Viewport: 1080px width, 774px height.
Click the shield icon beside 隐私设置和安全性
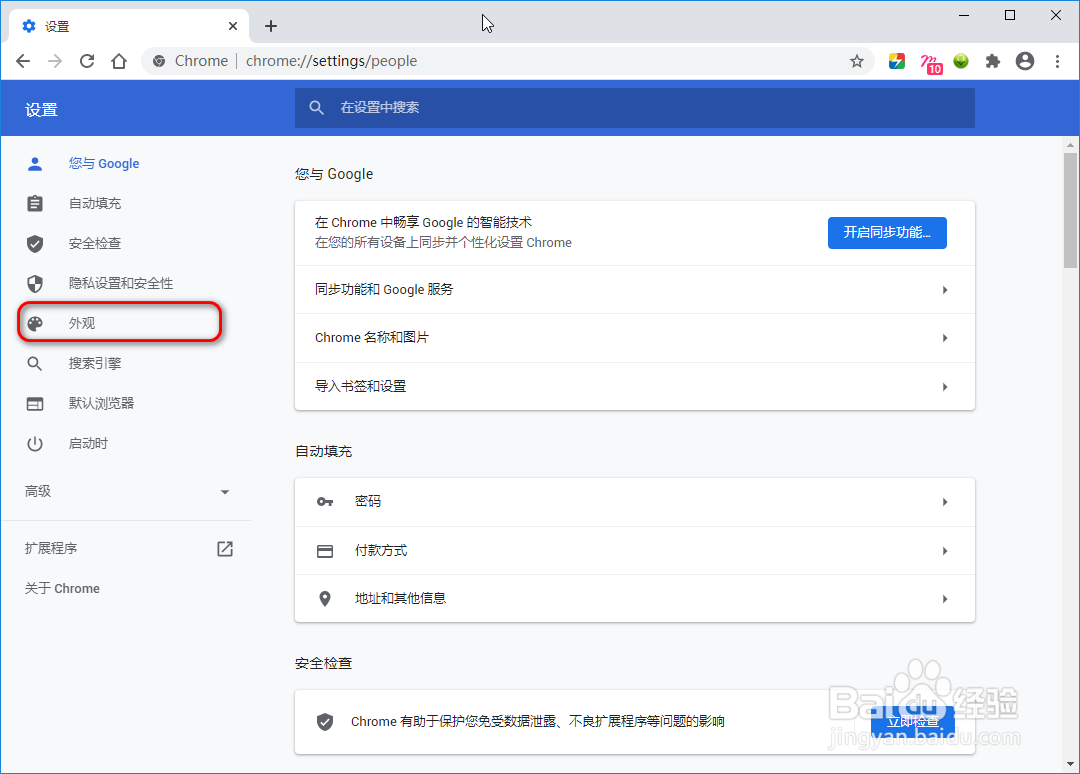(35, 284)
